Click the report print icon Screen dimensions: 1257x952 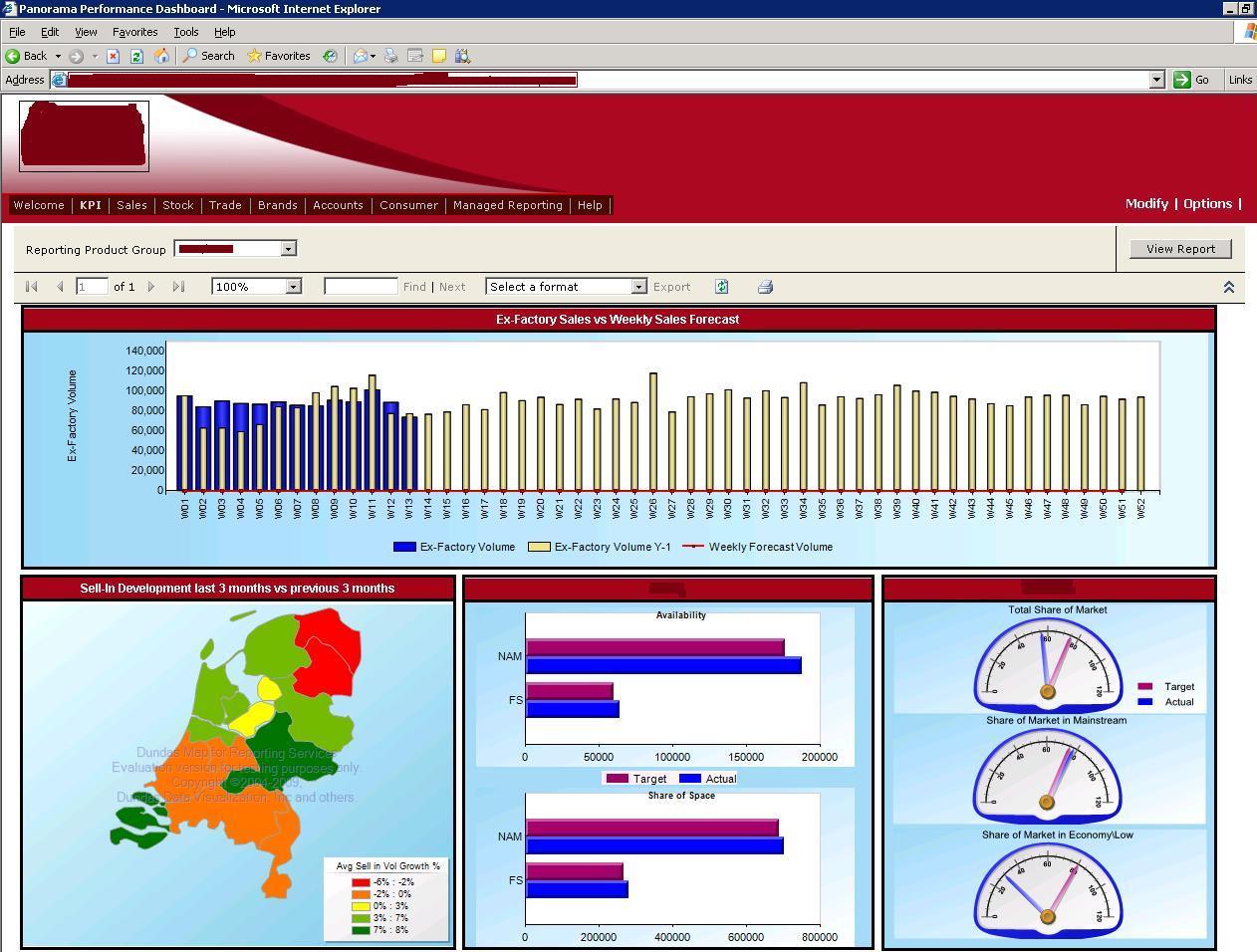[765, 287]
